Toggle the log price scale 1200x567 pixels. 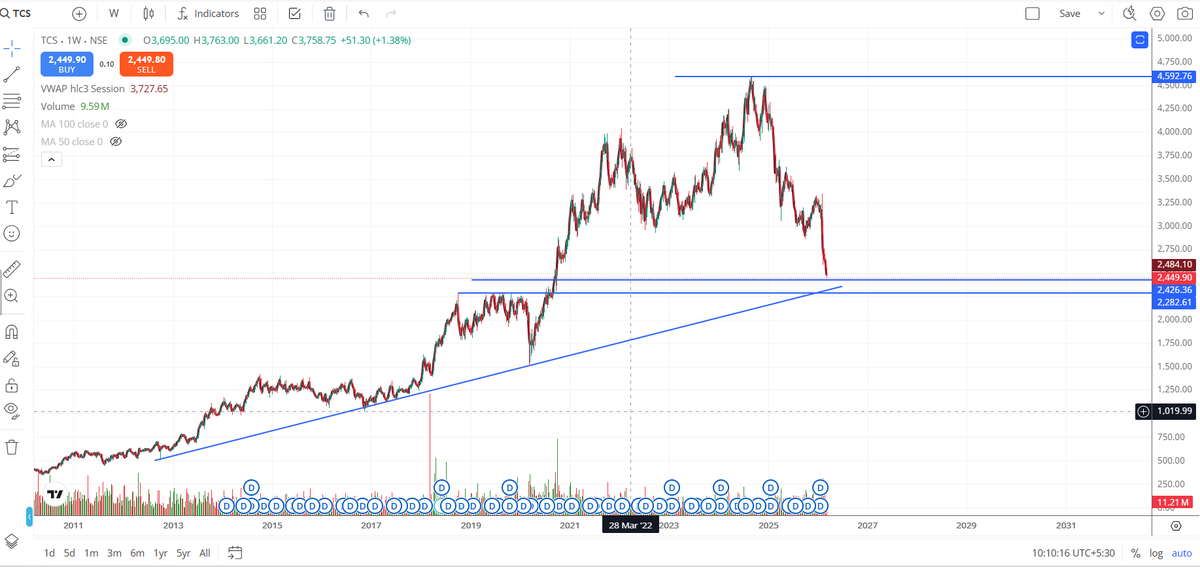tap(1154, 552)
